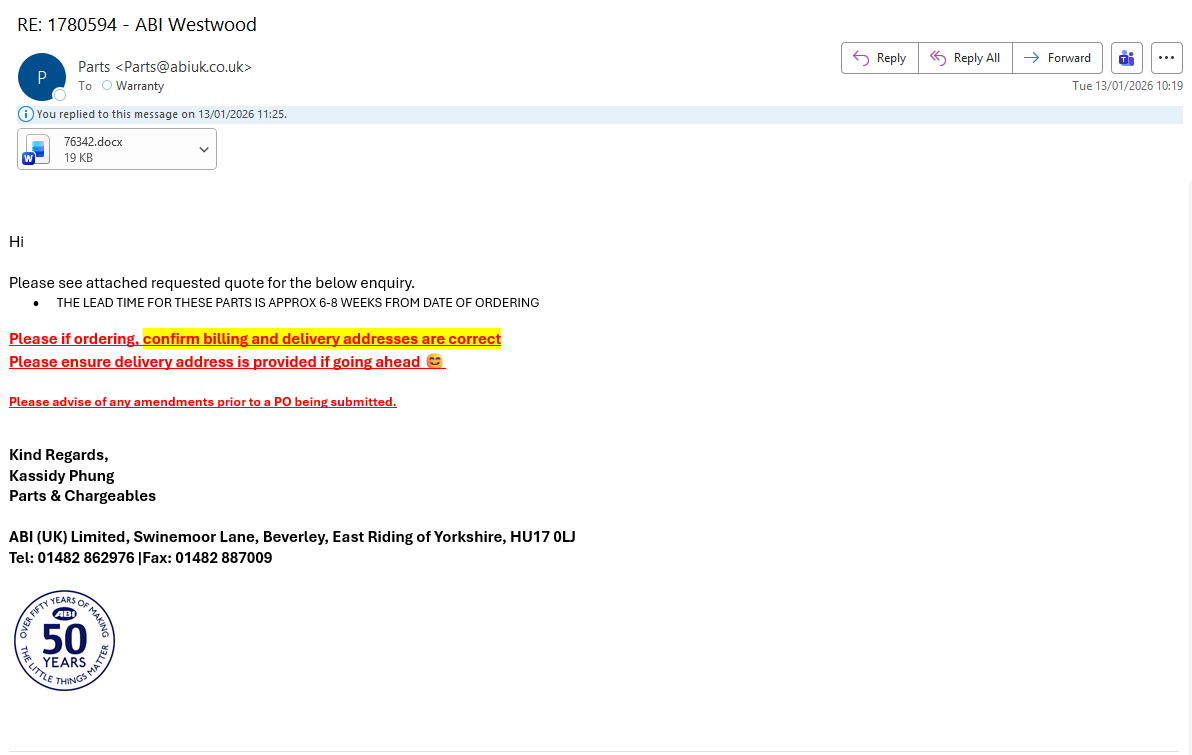The image size is (1192, 755).
Task: Click the 'You replied to this message' info bar
Action: point(600,115)
